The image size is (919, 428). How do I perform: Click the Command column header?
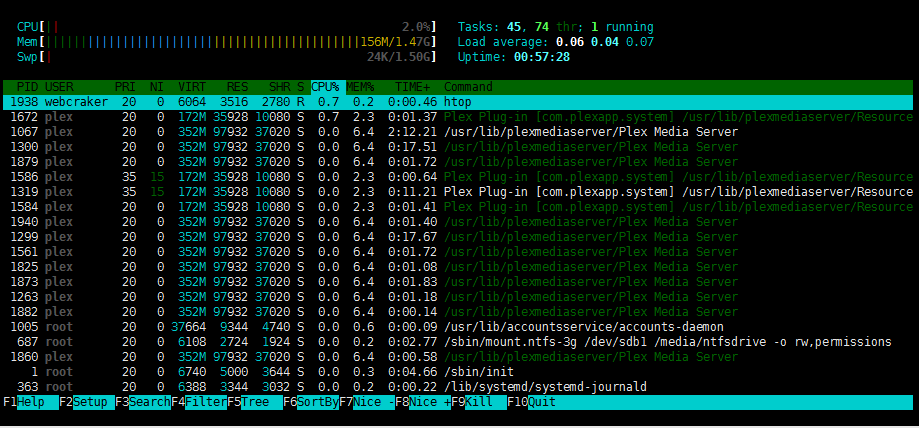pos(468,87)
